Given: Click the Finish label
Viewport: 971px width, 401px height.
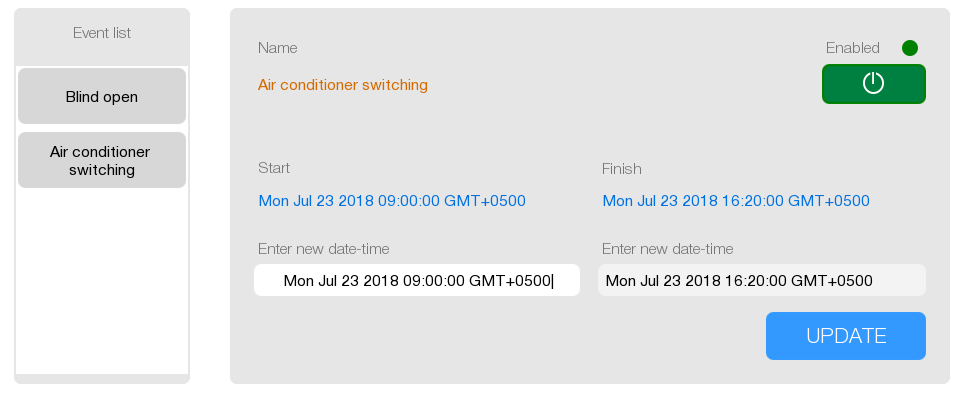Looking at the screenshot, I should pyautogui.click(x=622, y=169).
